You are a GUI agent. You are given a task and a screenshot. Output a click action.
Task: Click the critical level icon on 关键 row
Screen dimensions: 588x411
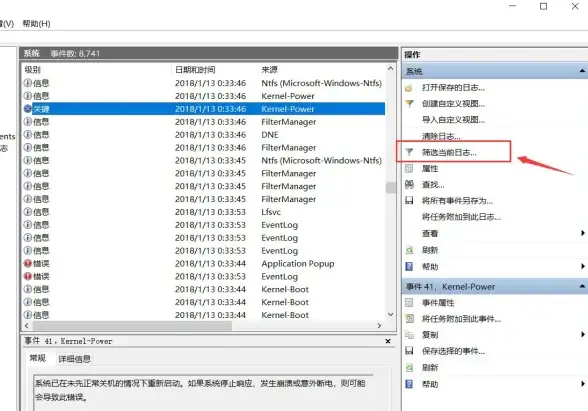click(x=27, y=109)
